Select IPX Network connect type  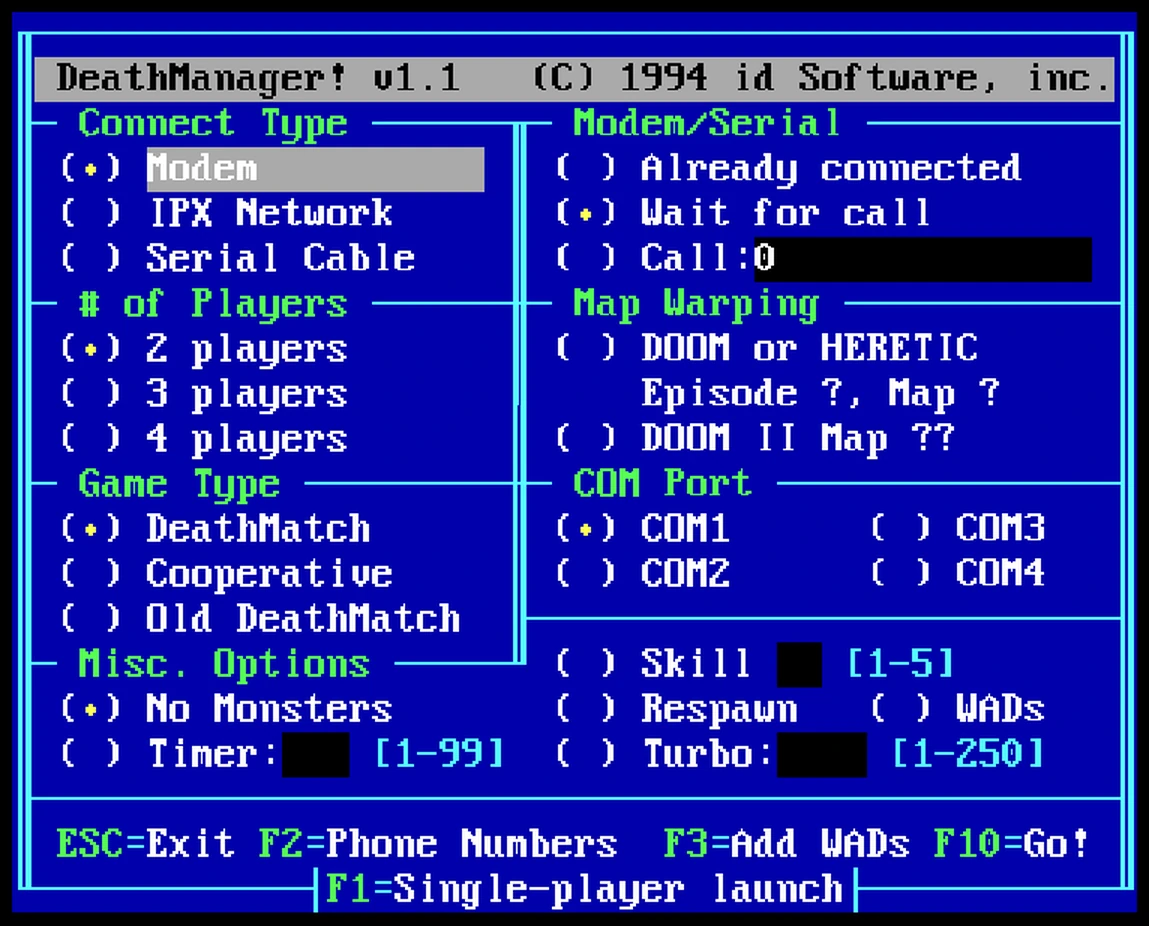(227, 213)
